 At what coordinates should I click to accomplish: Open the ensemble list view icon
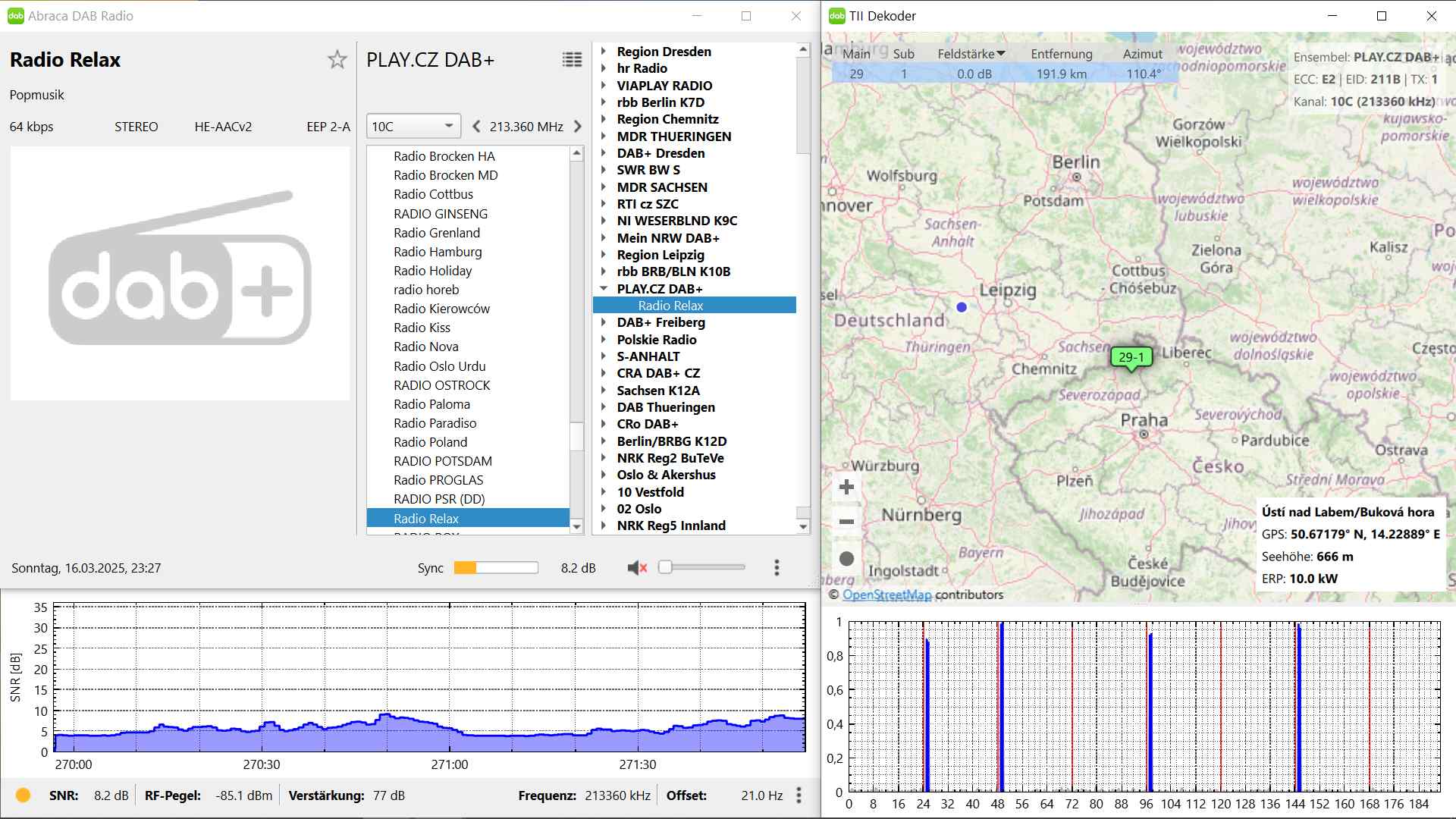pyautogui.click(x=572, y=60)
